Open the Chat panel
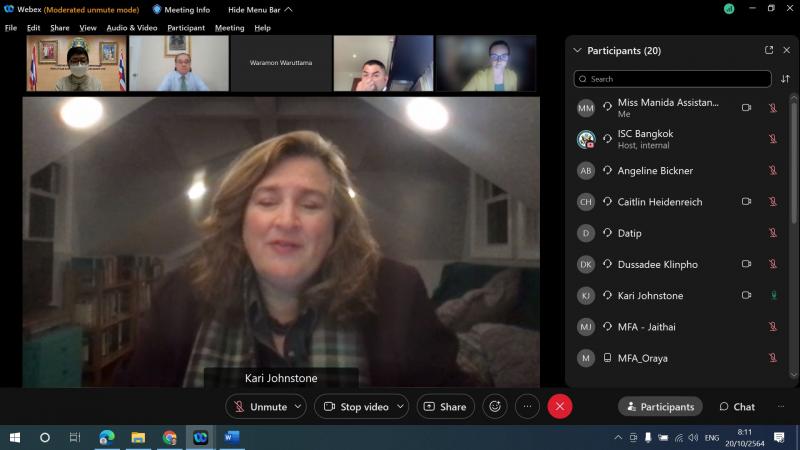Screen dimensions: 800x450 (x=737, y=407)
